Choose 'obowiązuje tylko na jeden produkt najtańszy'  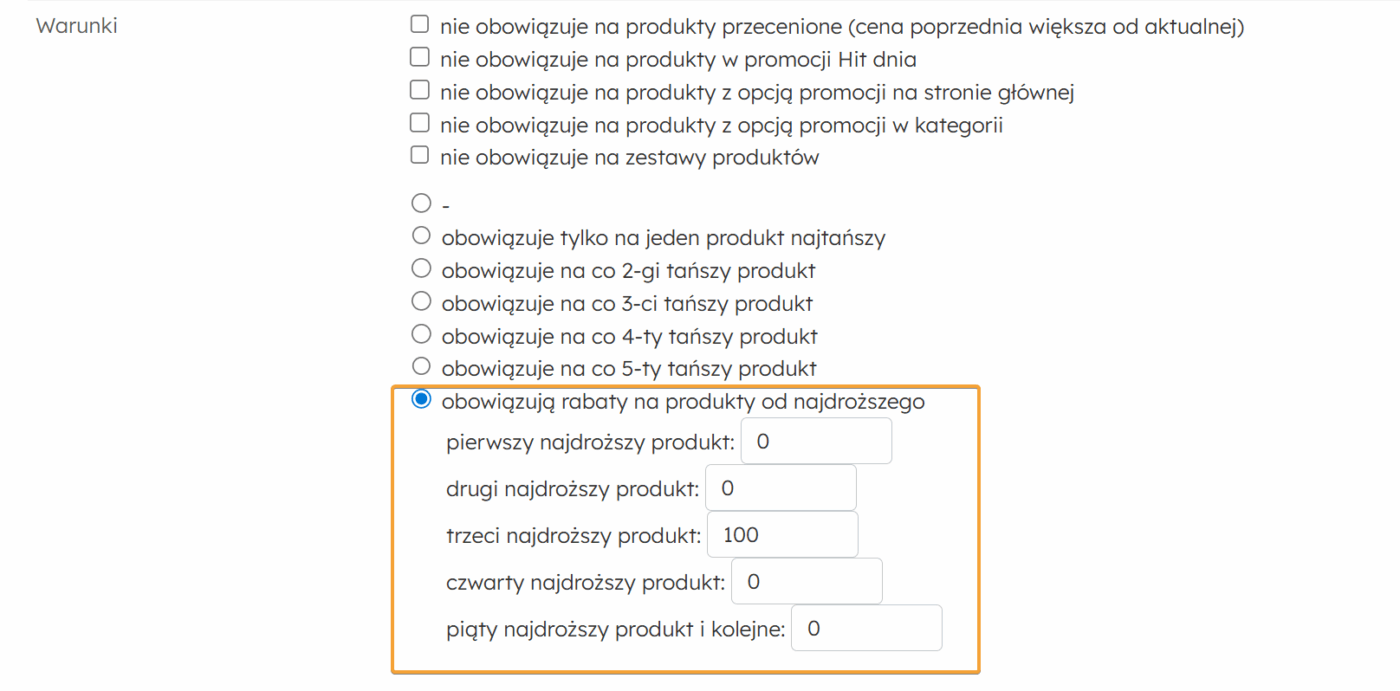tap(421, 237)
